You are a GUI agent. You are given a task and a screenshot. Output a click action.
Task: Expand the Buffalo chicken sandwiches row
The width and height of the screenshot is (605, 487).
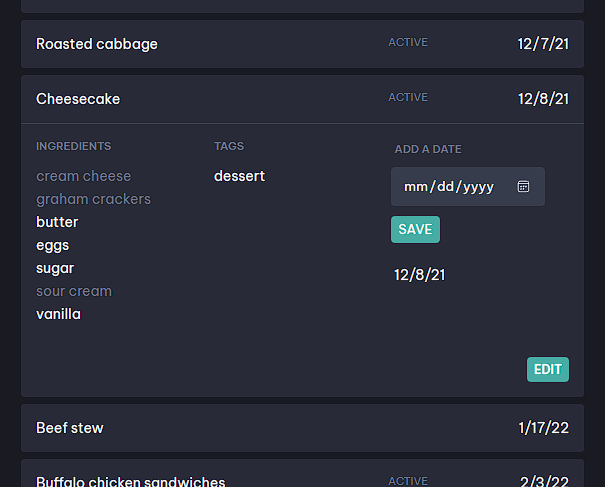[x=302, y=473]
